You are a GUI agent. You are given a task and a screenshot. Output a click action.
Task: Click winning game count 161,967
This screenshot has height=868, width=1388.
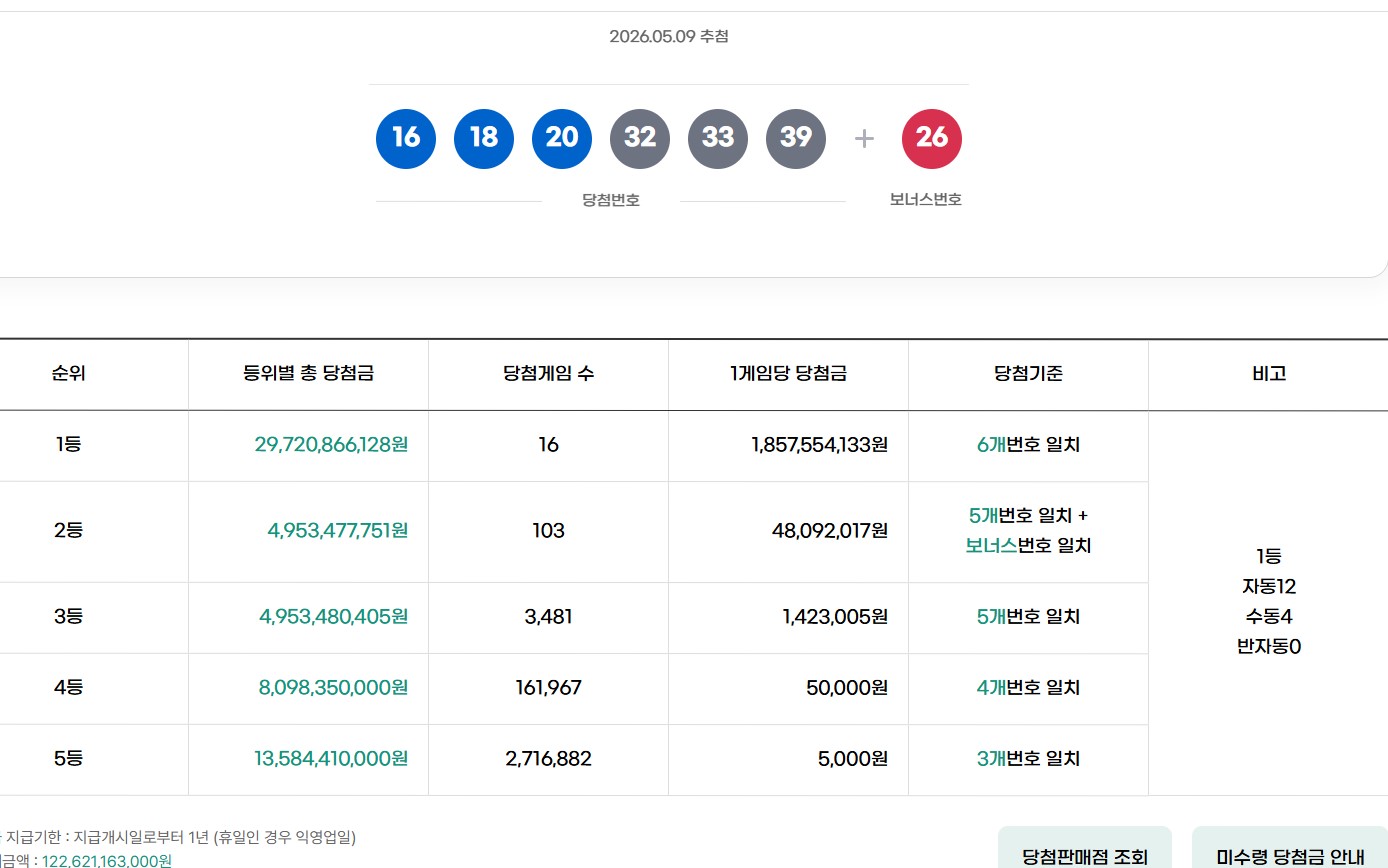pyautogui.click(x=548, y=688)
